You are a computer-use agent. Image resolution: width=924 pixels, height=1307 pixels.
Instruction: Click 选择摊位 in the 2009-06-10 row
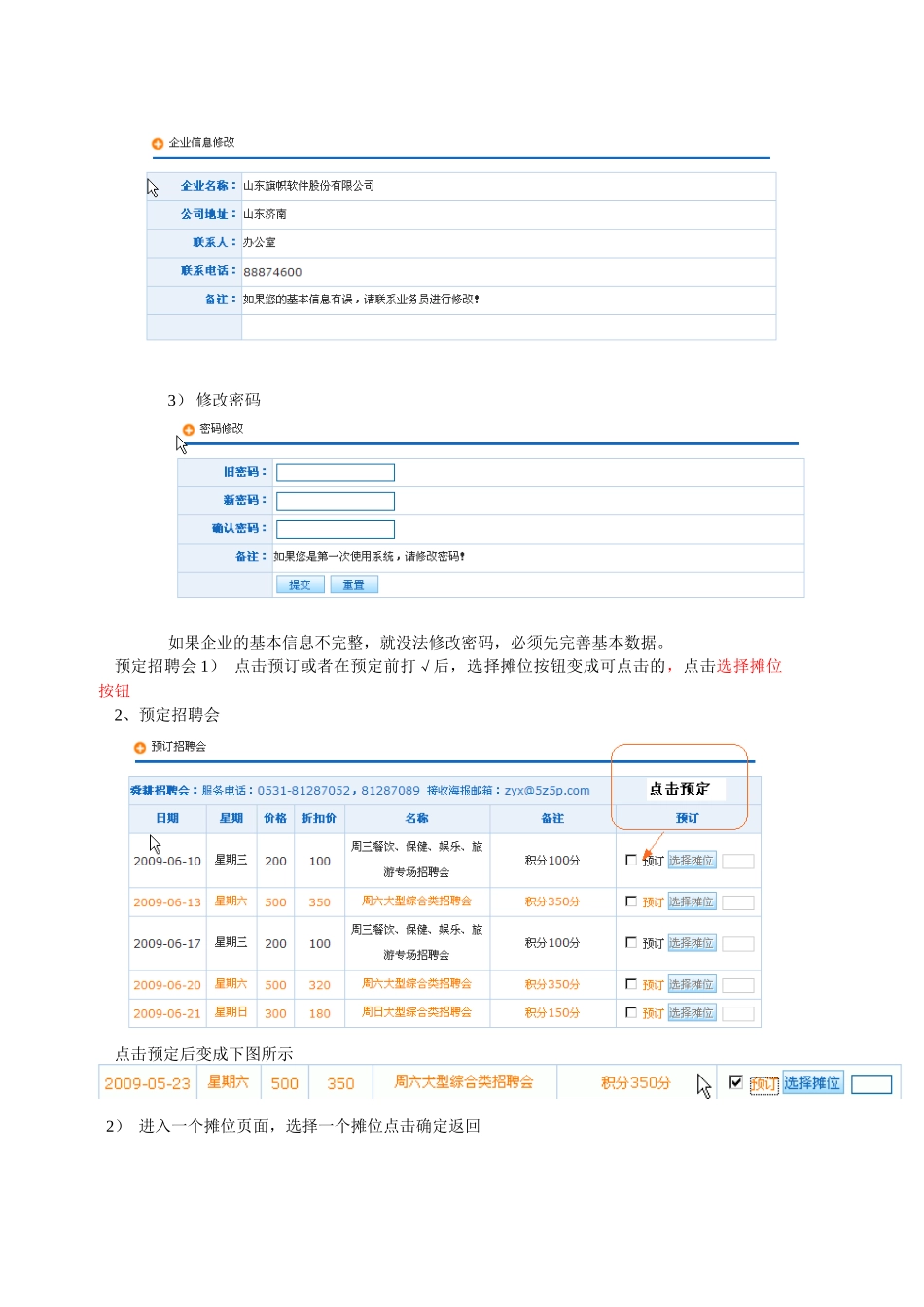(692, 861)
